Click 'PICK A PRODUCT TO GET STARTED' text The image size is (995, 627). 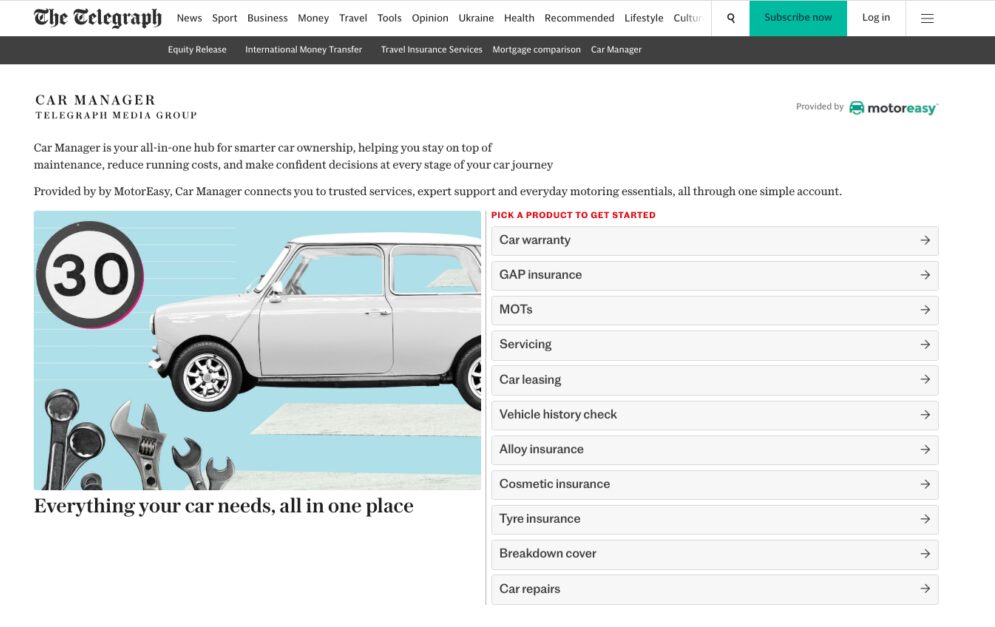click(573, 215)
